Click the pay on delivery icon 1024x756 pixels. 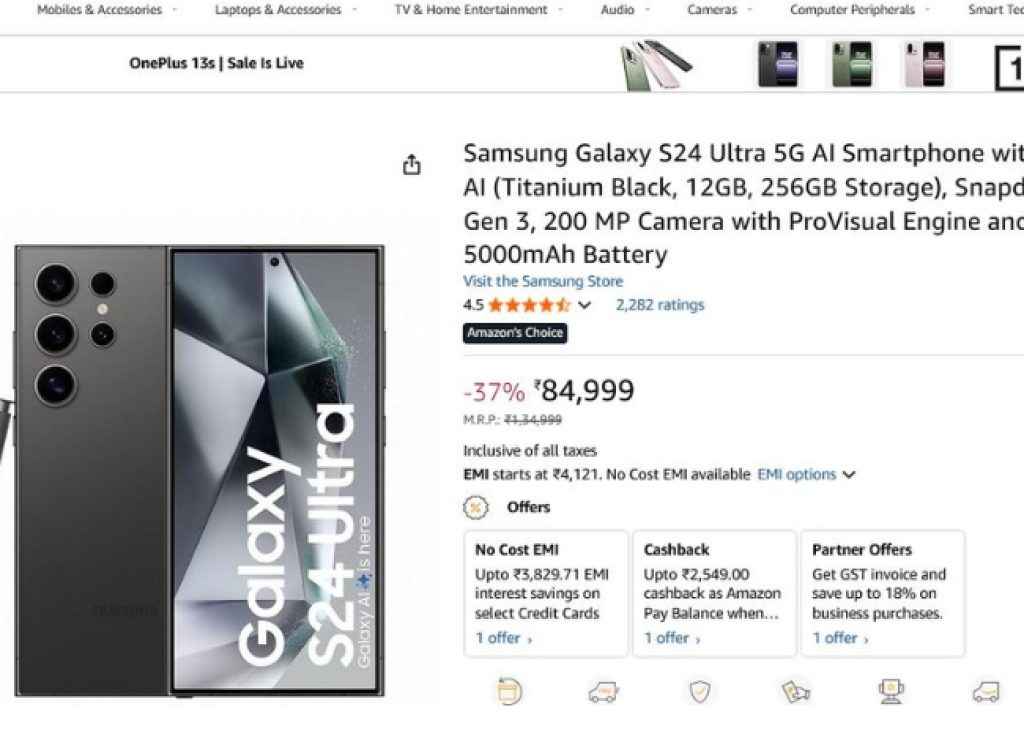click(795, 691)
